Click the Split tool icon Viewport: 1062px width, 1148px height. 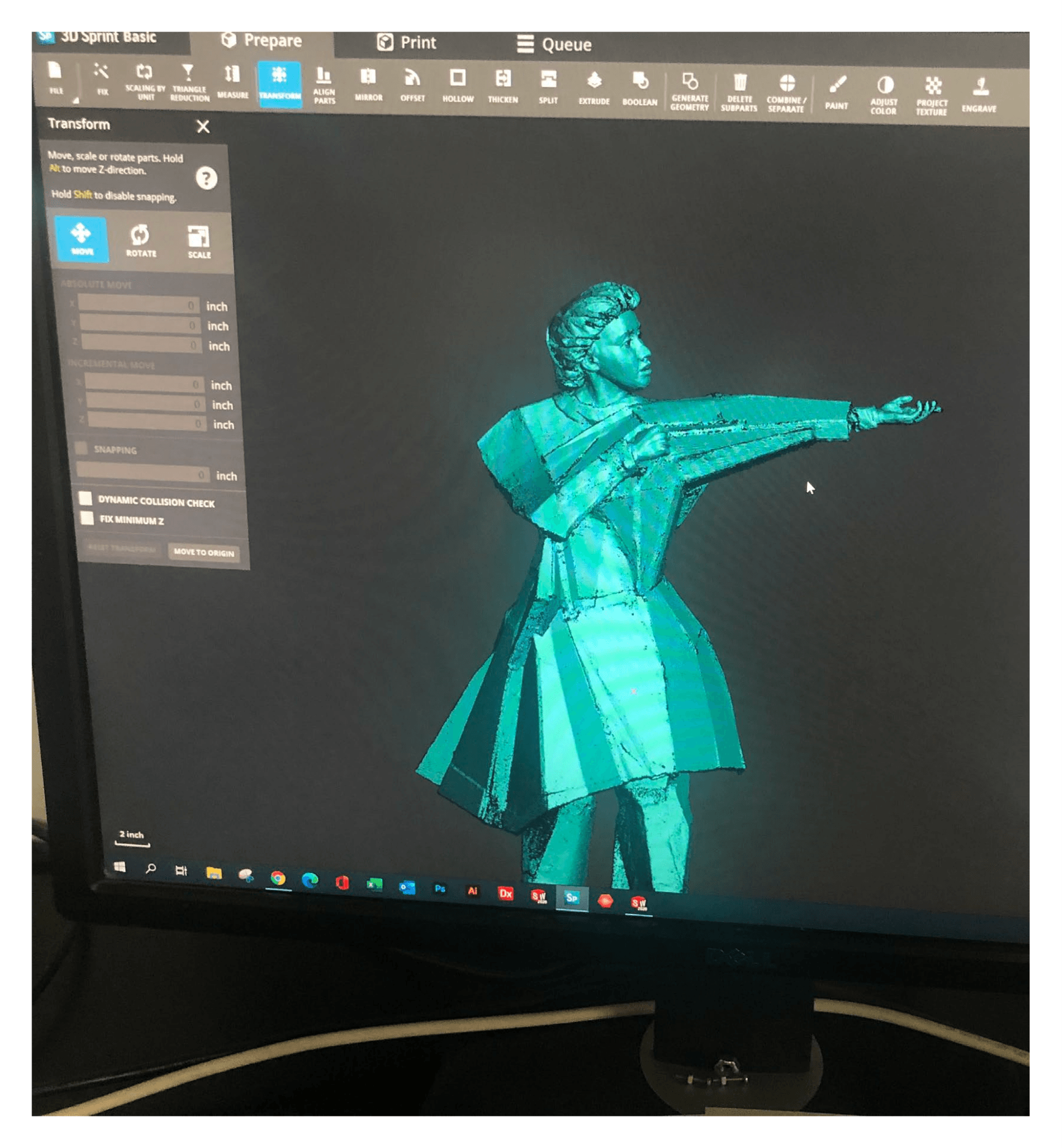coord(548,86)
